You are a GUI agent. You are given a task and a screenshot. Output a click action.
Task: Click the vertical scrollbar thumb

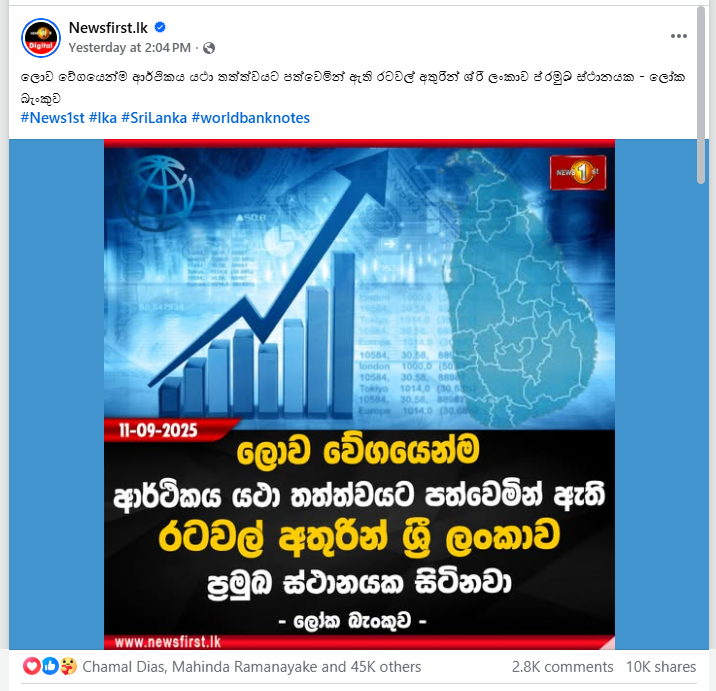(x=701, y=95)
